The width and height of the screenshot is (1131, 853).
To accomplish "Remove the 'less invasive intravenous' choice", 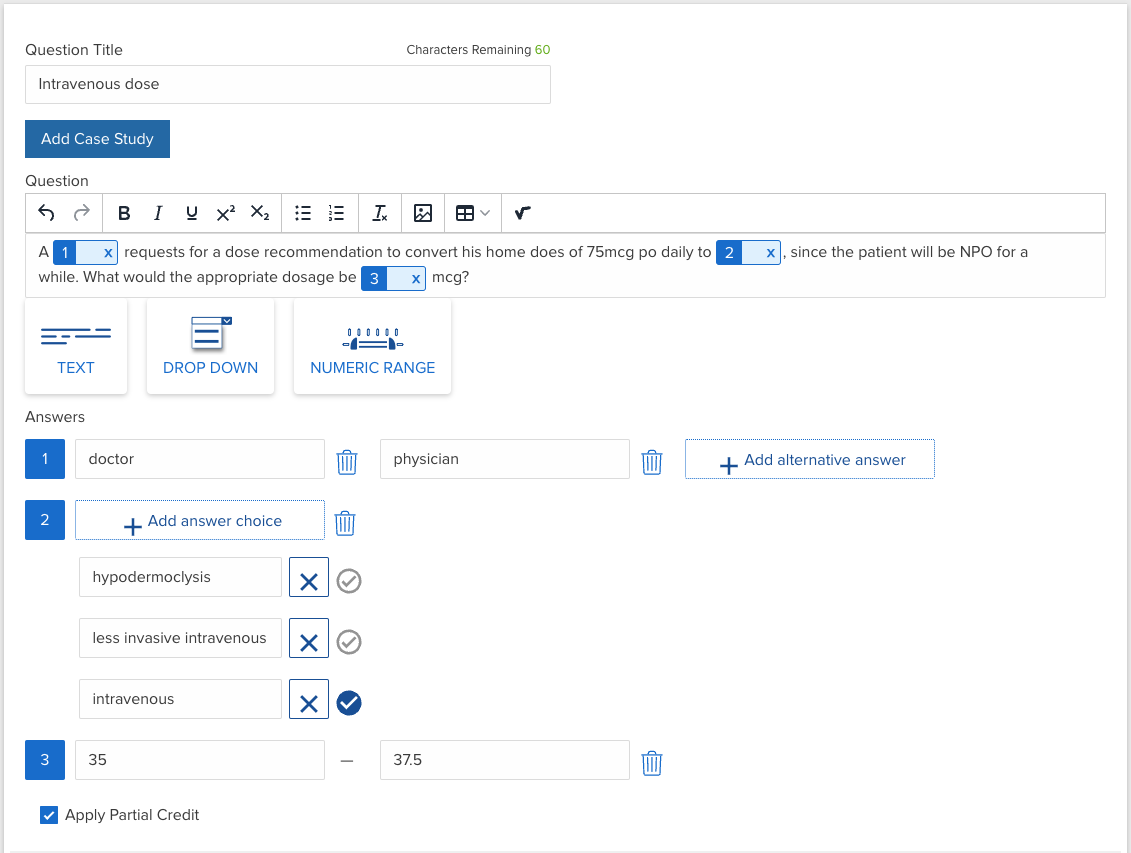I will [x=309, y=638].
